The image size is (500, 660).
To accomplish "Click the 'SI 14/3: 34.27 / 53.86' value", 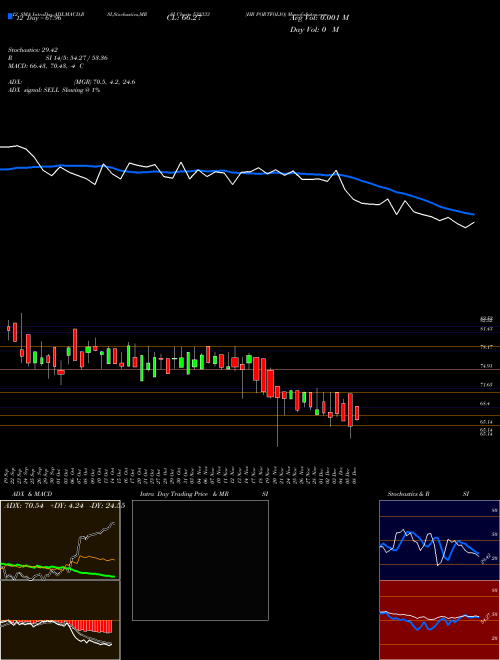I will [77, 58].
